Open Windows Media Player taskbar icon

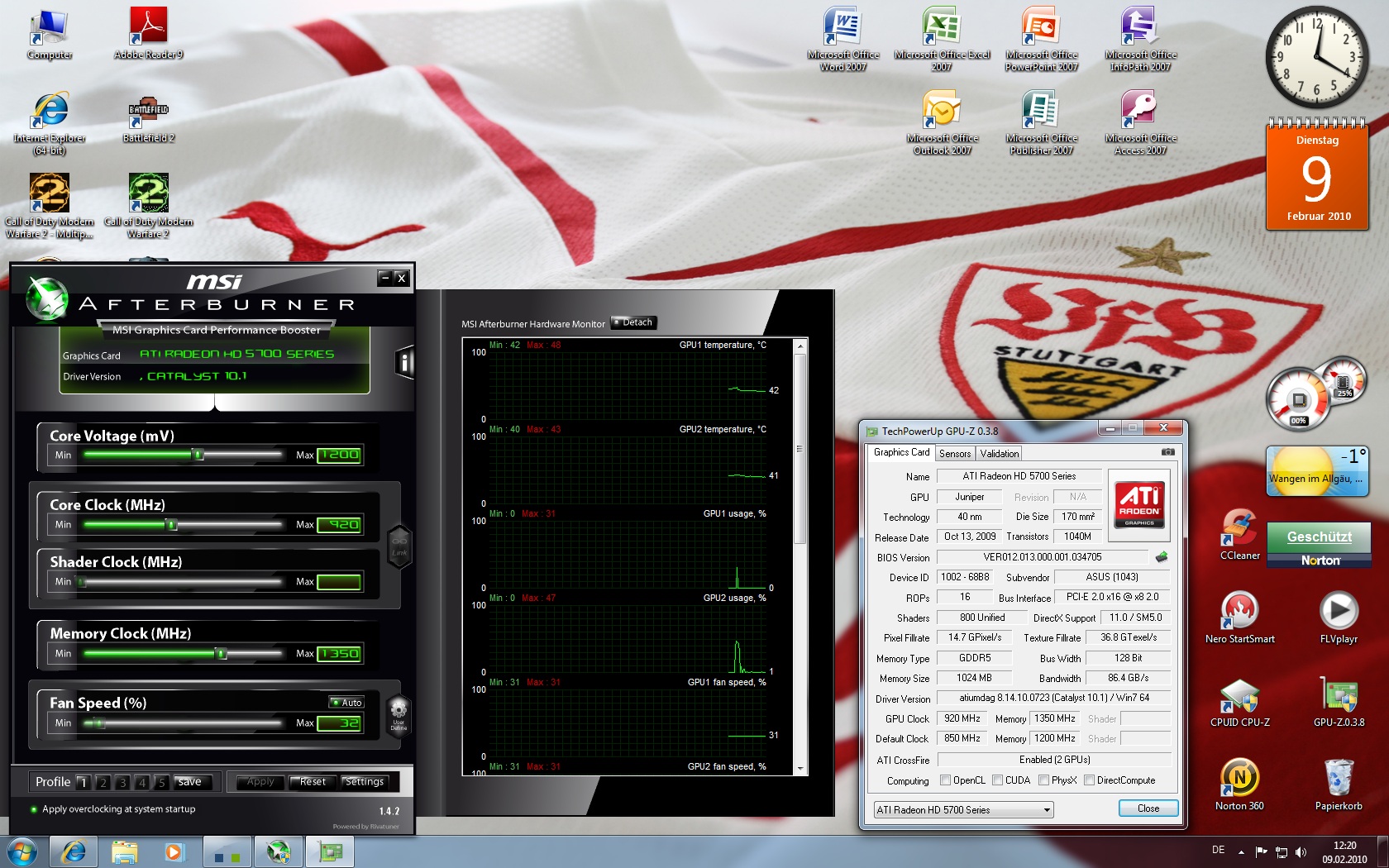tap(175, 851)
